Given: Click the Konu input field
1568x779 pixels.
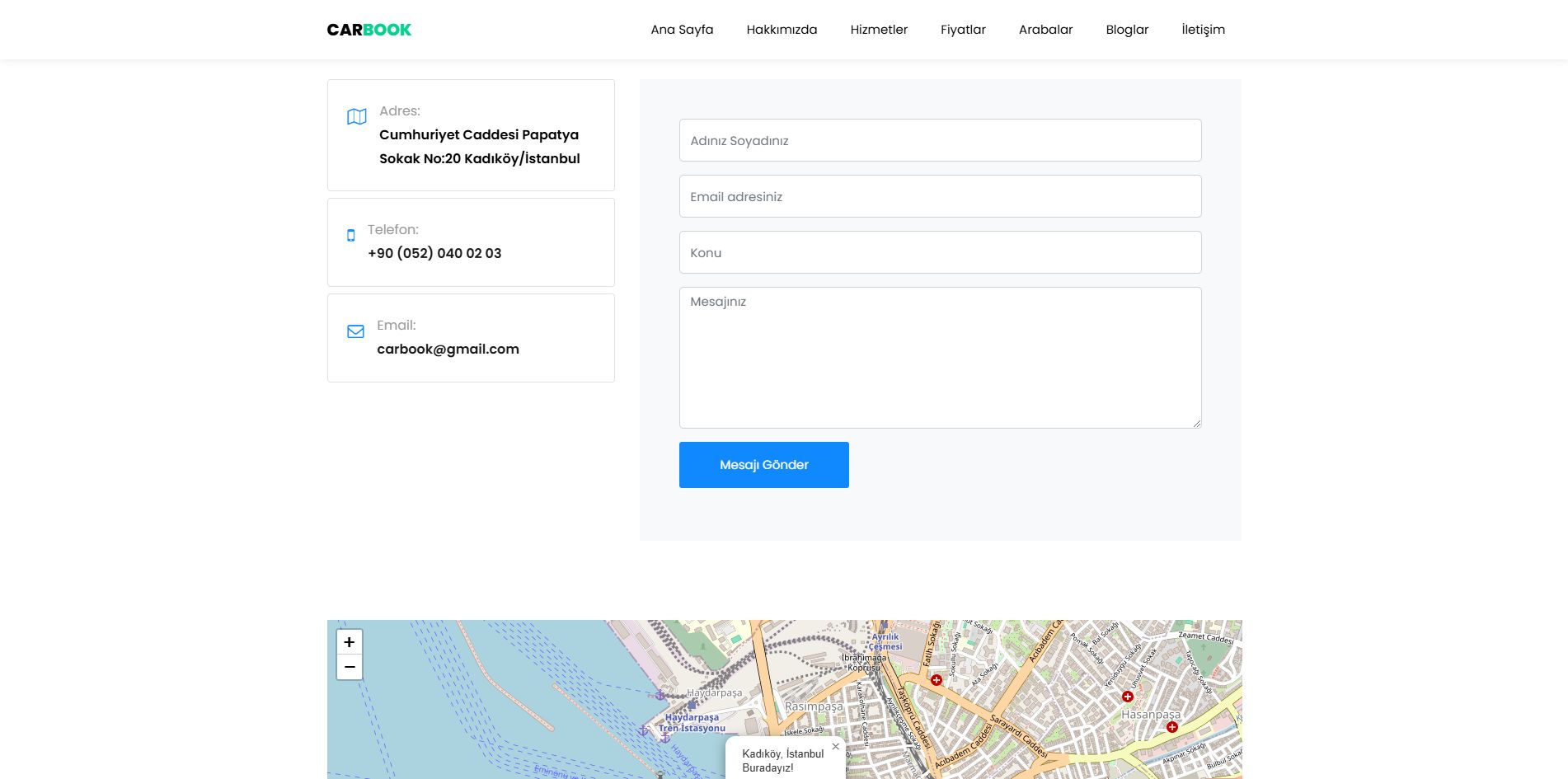Looking at the screenshot, I should click(939, 252).
